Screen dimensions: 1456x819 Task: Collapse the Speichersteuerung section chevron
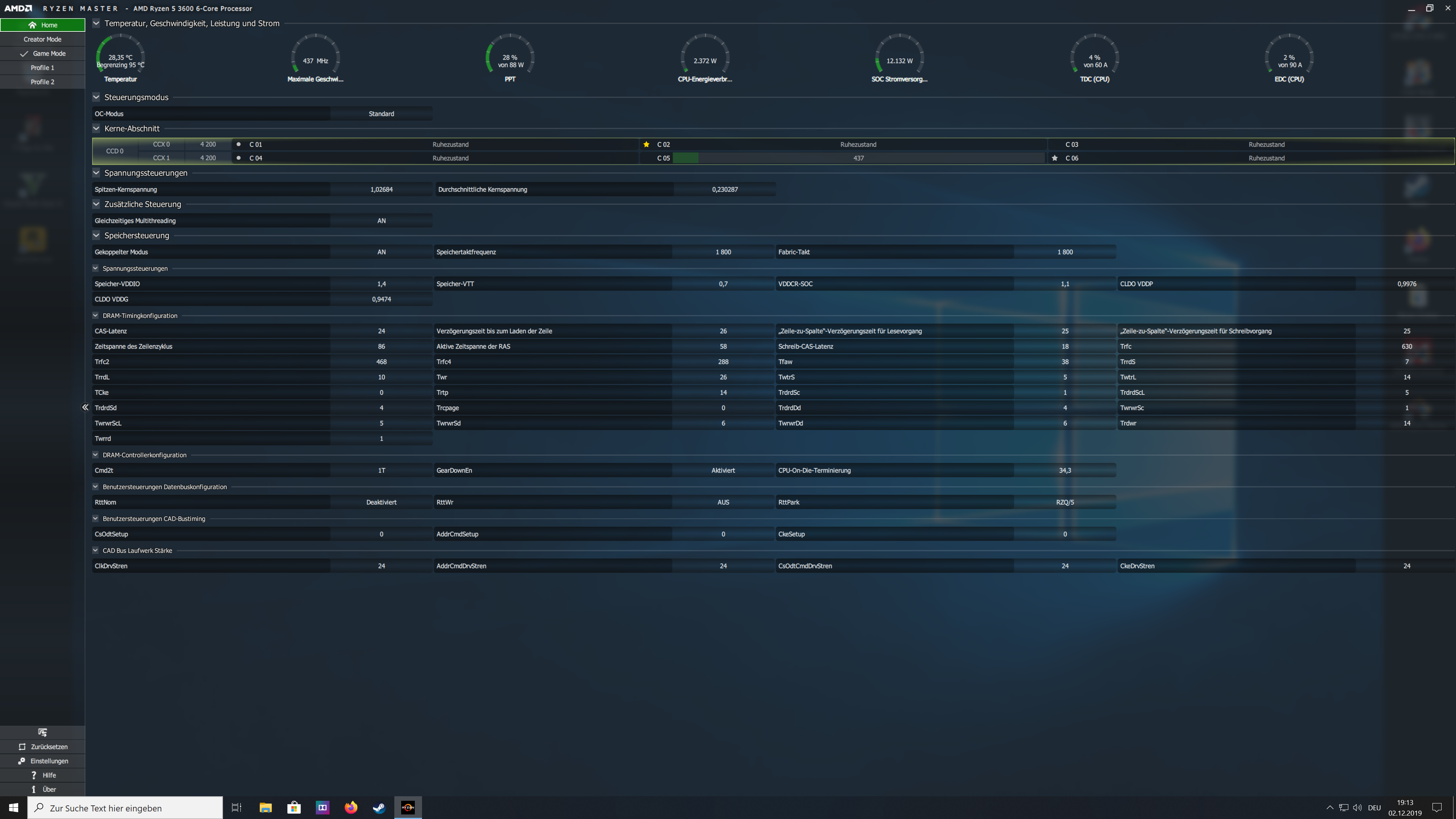coord(96,235)
